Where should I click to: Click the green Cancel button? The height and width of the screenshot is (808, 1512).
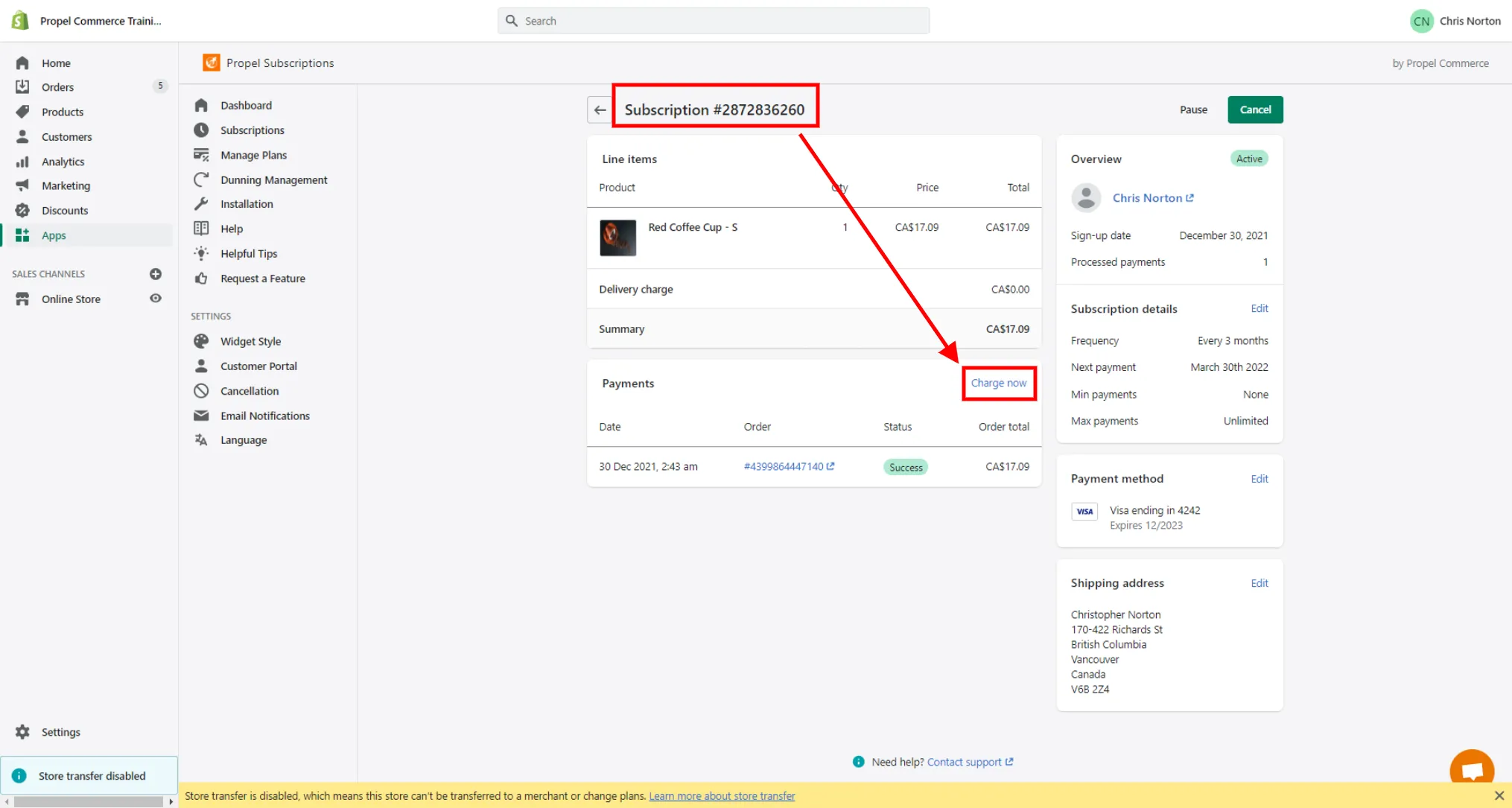pos(1255,109)
